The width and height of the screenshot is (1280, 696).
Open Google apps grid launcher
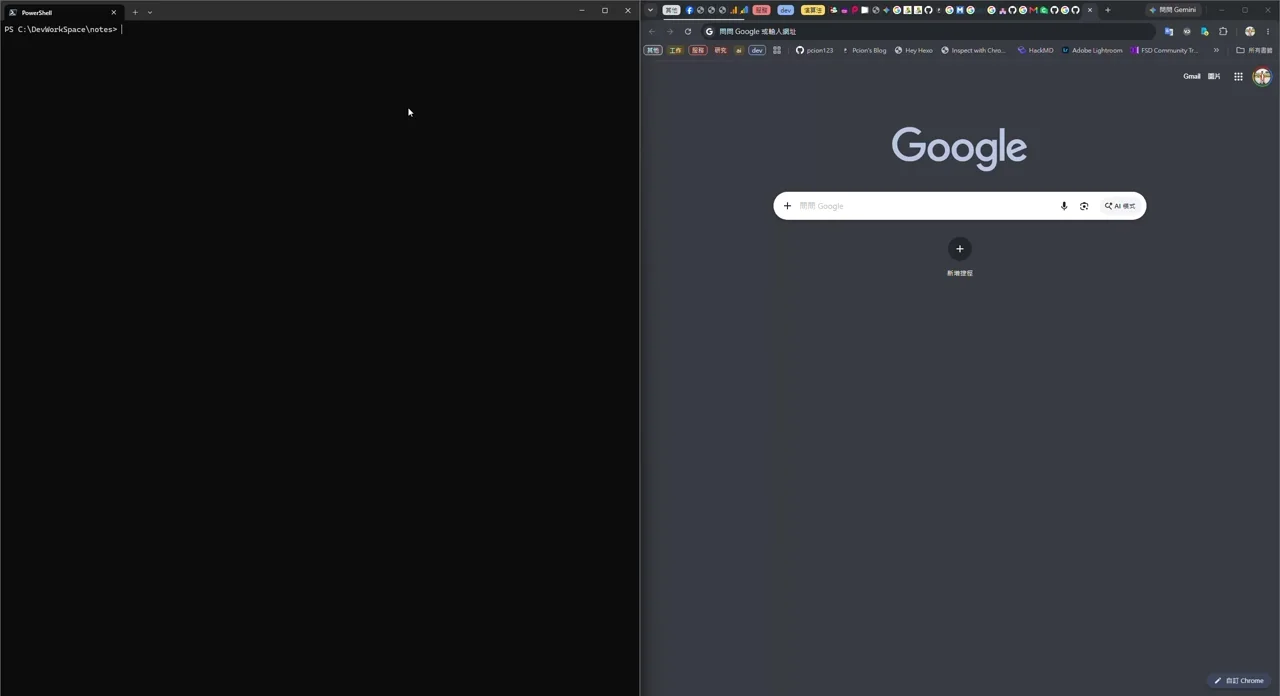click(1238, 76)
